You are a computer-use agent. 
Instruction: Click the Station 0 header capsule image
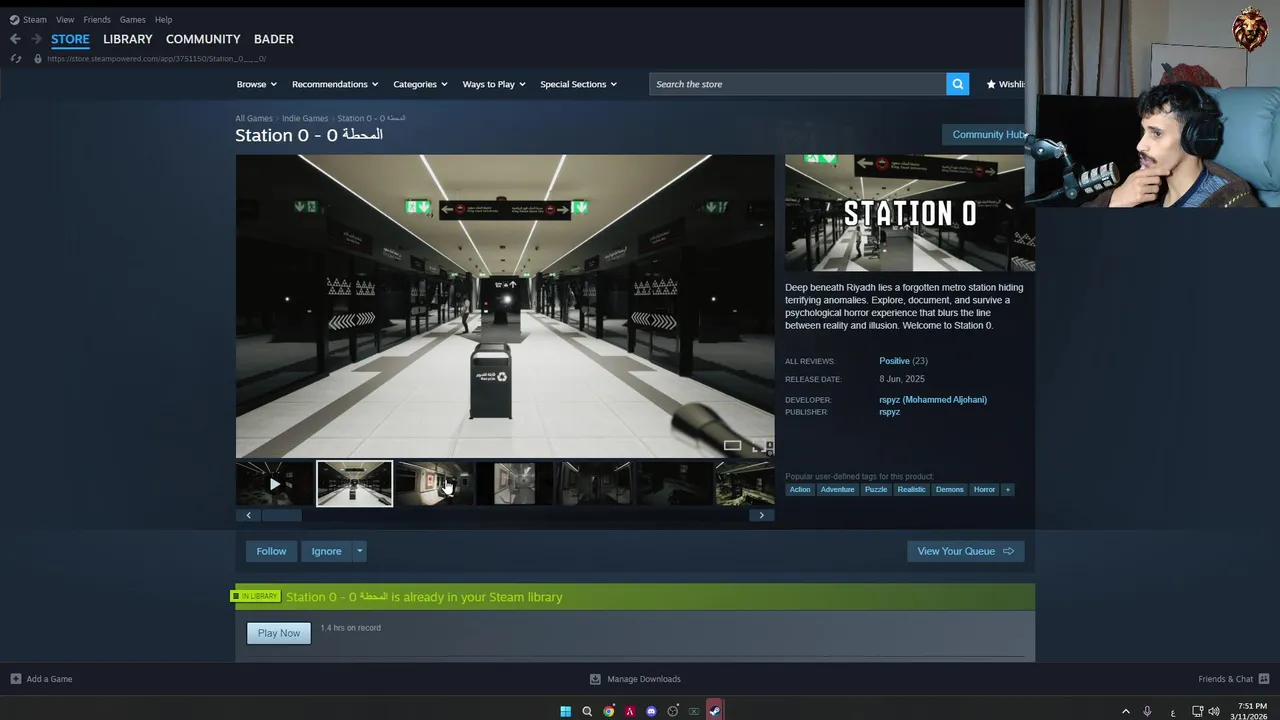[910, 213]
